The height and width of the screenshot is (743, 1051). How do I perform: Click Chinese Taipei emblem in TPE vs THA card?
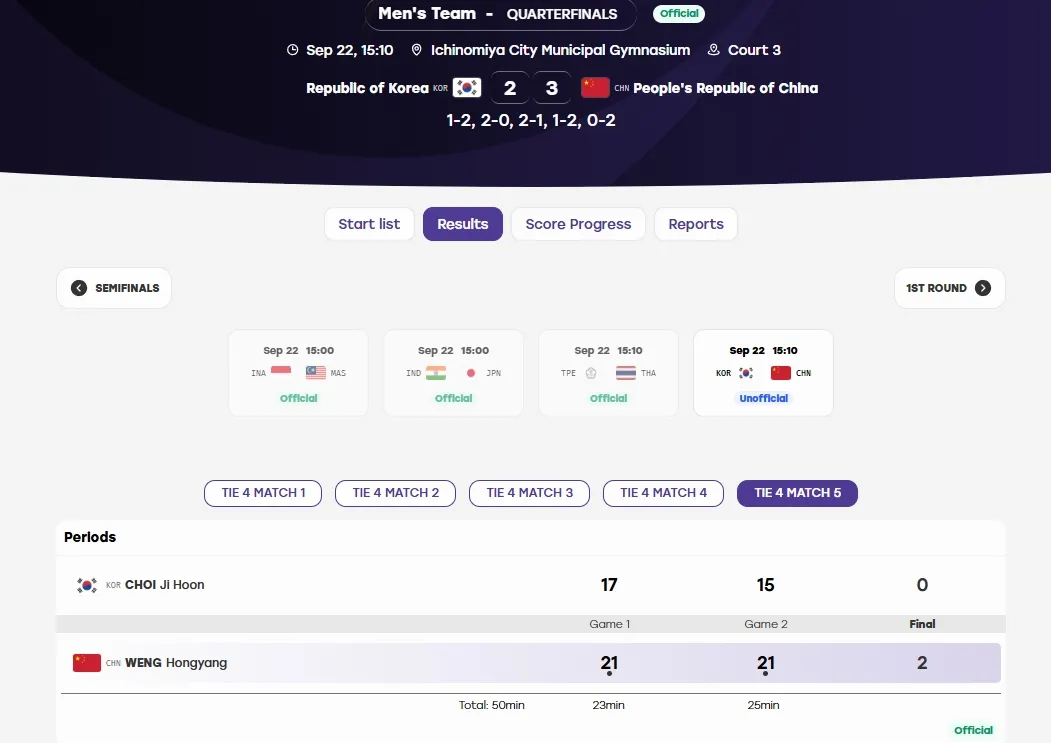[591, 373]
